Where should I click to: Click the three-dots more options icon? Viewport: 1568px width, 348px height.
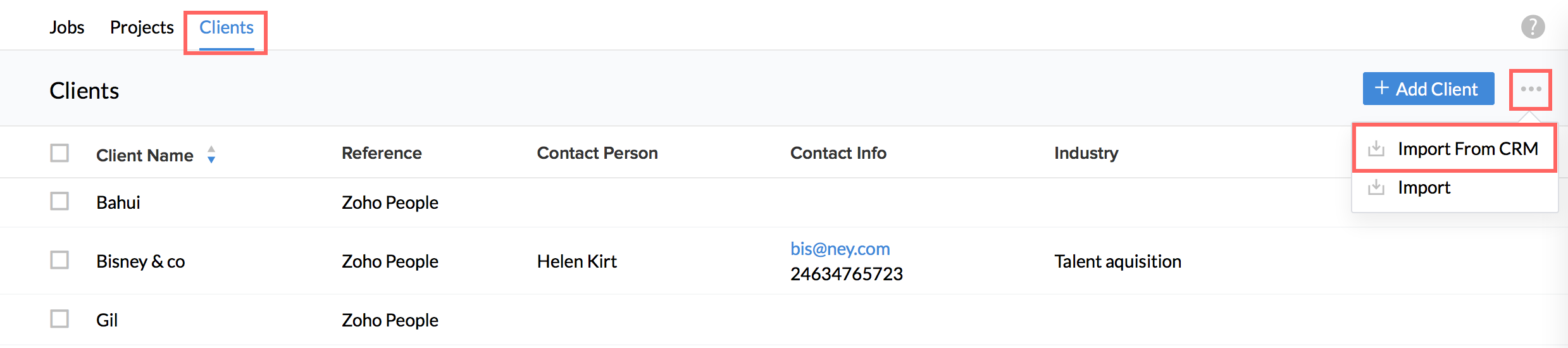[1531, 89]
